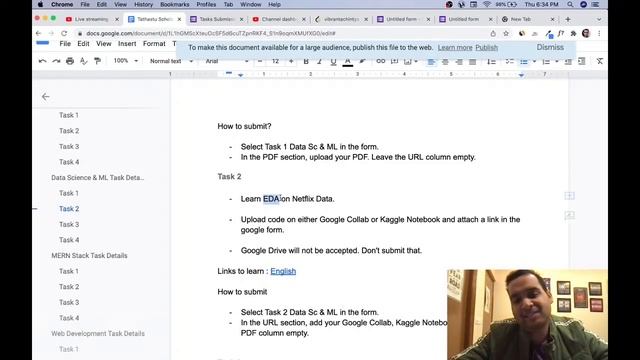Open the highlight color marker tool
Viewport: 640px width, 360px height.
pyautogui.click(x=362, y=61)
